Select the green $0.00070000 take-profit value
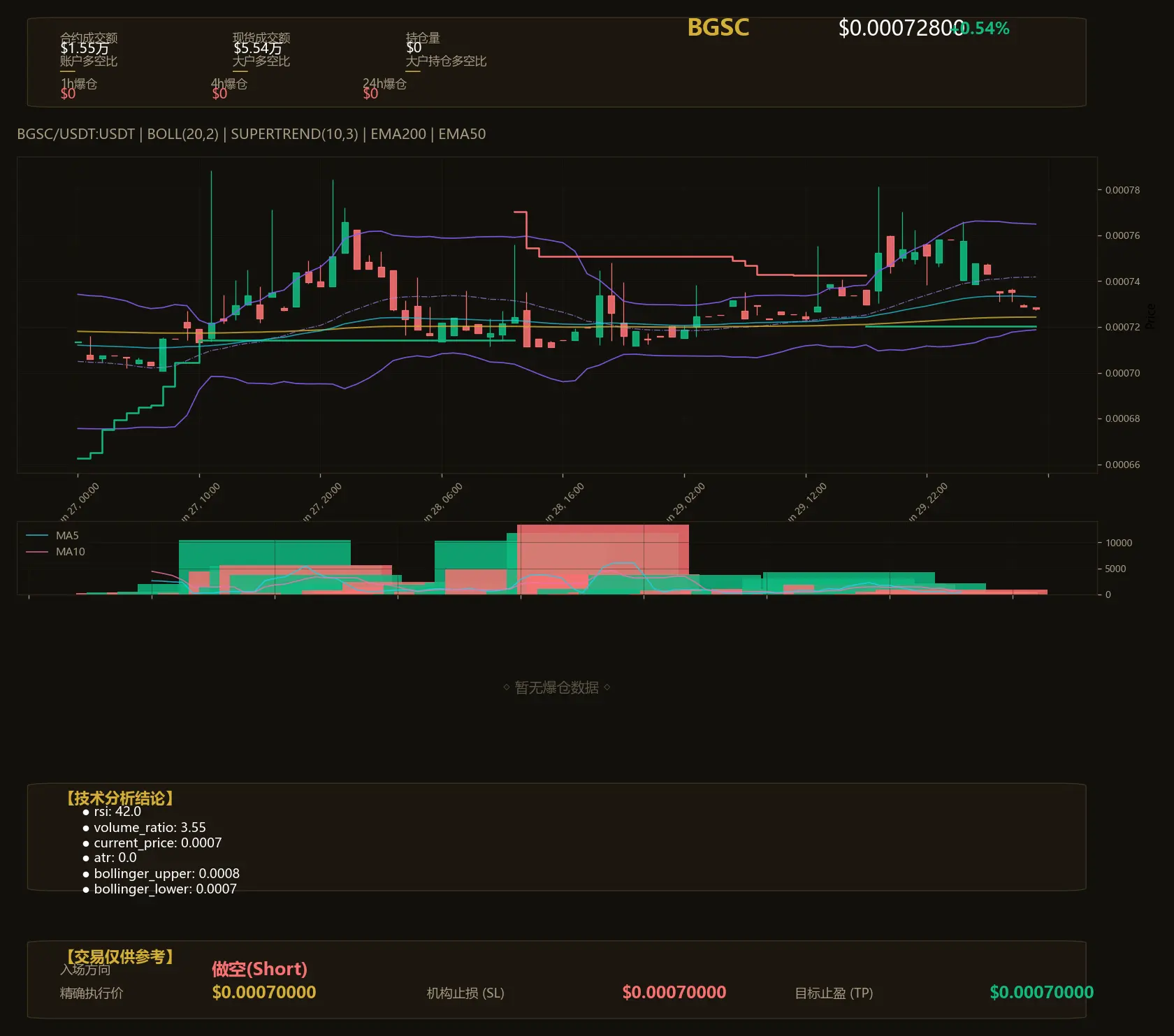Viewport: 1174px width, 1036px height. [x=1042, y=992]
